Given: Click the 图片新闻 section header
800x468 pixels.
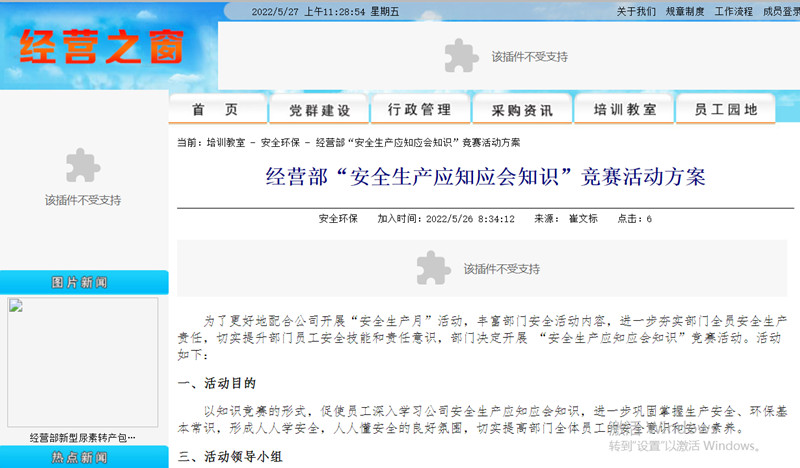Looking at the screenshot, I should click(x=82, y=281).
